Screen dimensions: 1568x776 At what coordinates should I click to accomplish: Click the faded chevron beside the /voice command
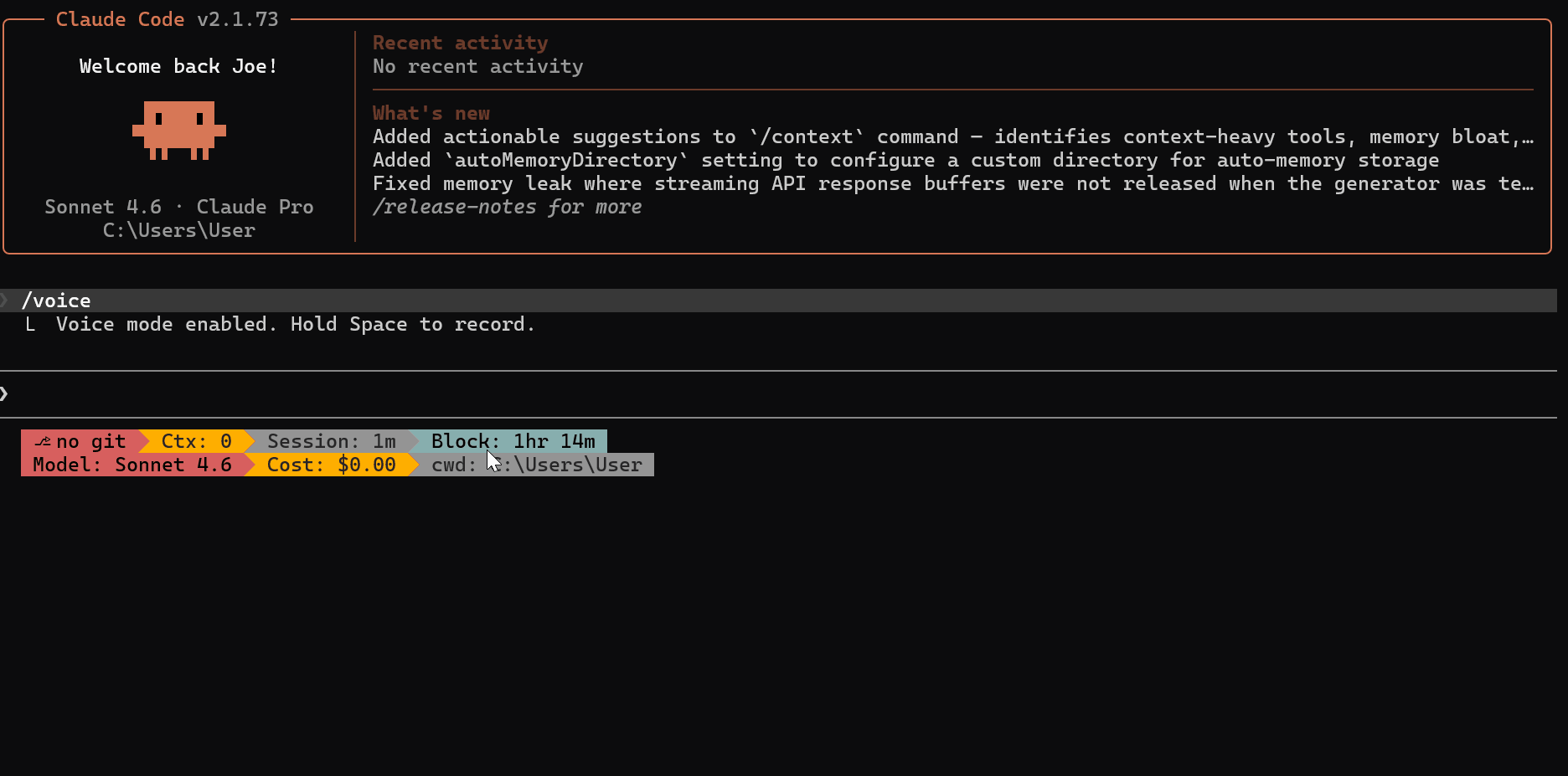[x=5, y=300]
